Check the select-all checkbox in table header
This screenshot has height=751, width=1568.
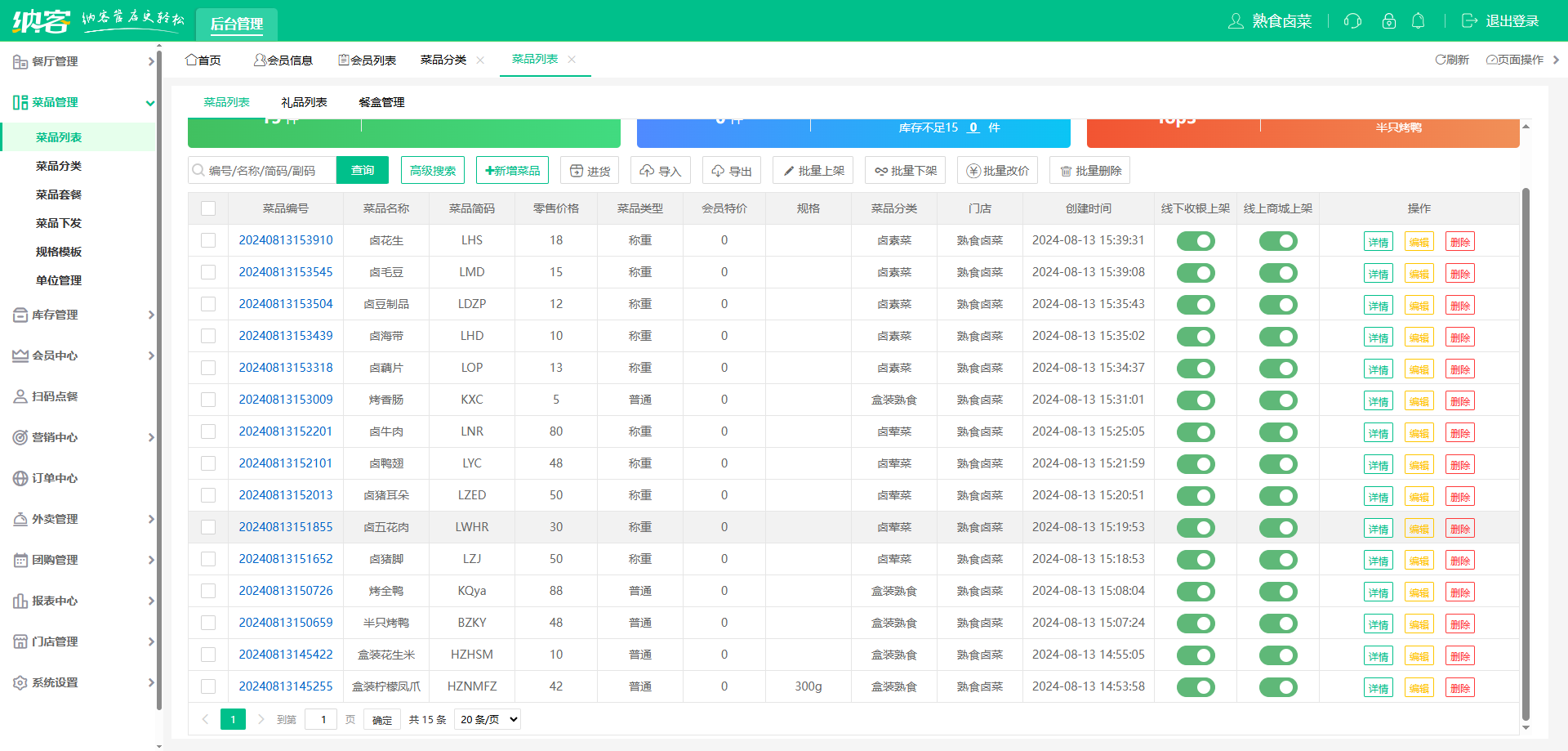pos(208,208)
